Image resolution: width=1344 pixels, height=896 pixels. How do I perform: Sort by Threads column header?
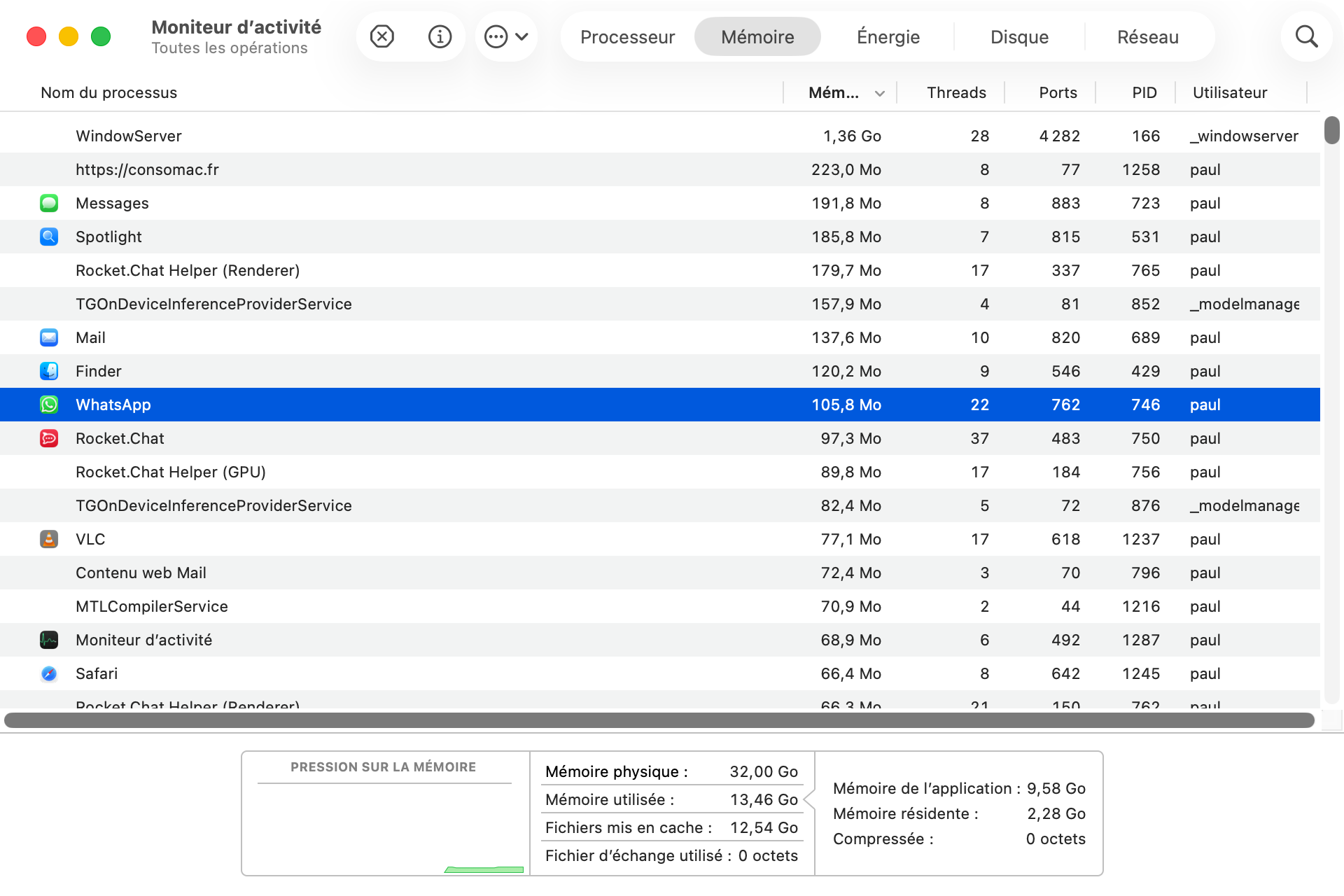point(955,92)
